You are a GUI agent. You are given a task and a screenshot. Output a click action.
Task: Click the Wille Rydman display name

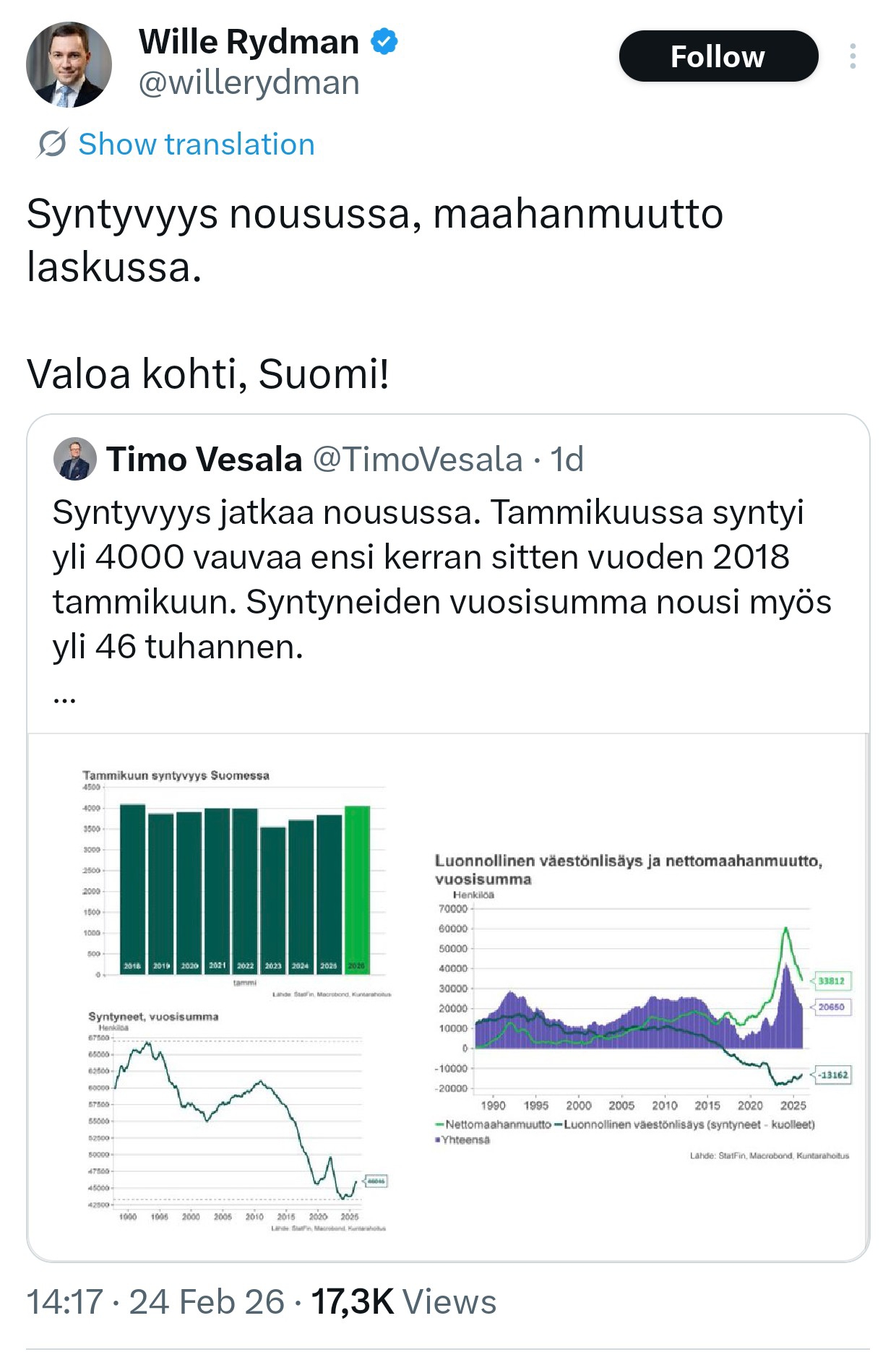(249, 42)
